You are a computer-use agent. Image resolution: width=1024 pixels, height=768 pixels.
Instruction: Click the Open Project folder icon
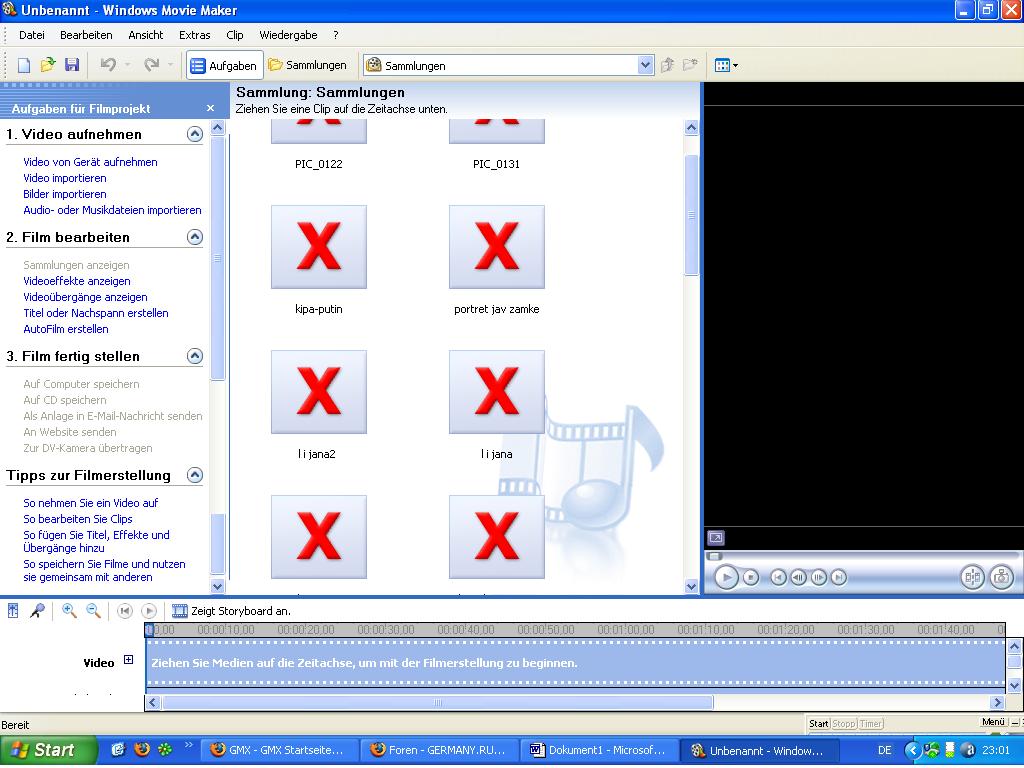tap(47, 65)
